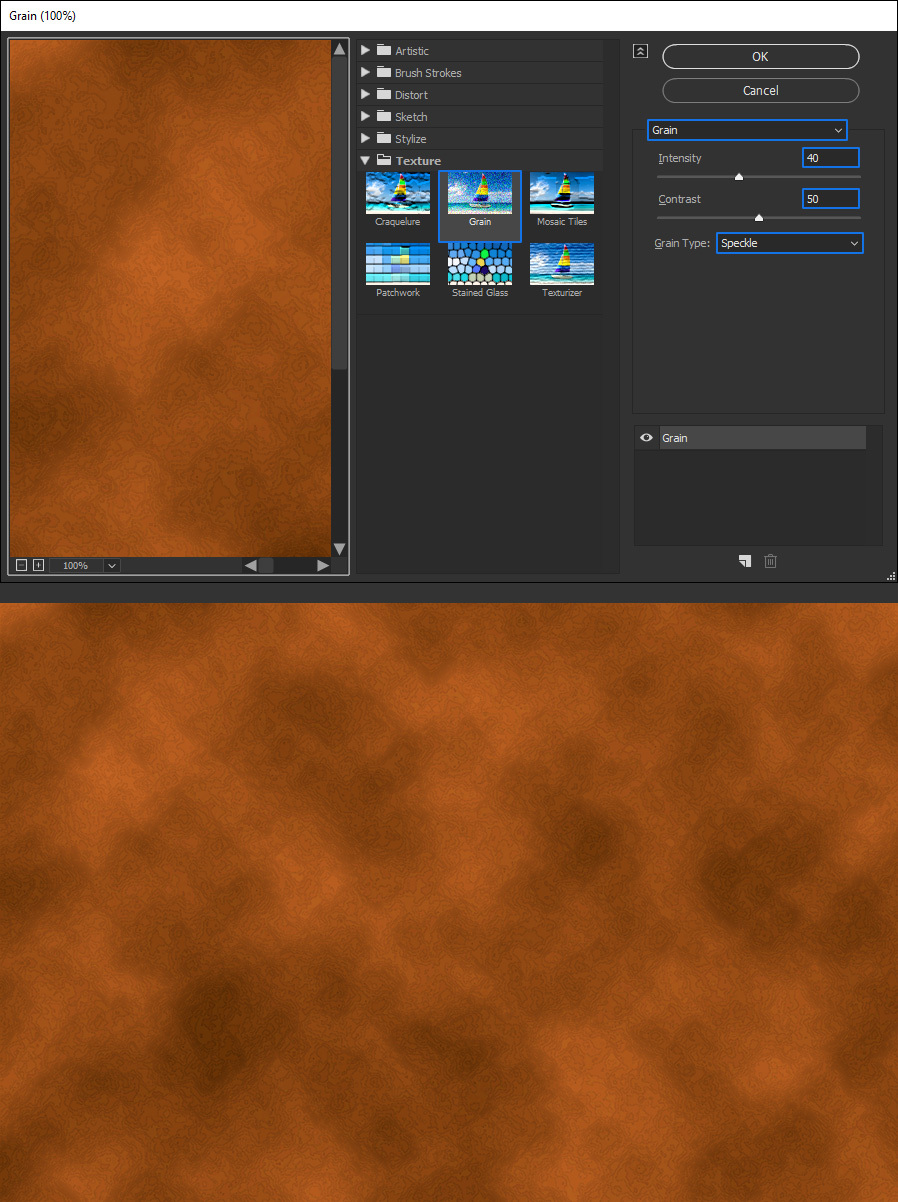Open the preview zoom percentage dropdown
Screen dimensions: 898x1202
[x=112, y=565]
